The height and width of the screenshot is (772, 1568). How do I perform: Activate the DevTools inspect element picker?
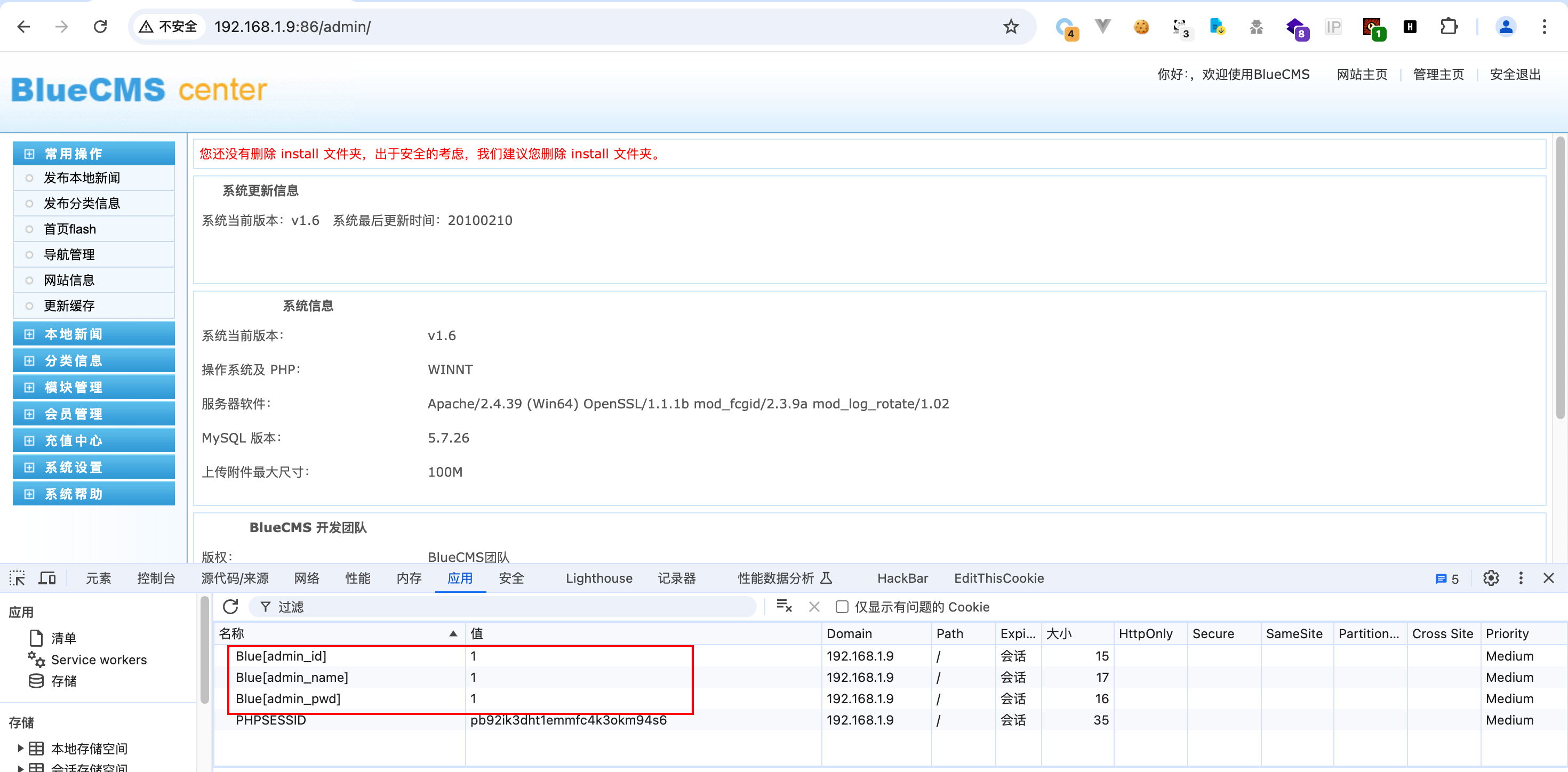(x=18, y=578)
